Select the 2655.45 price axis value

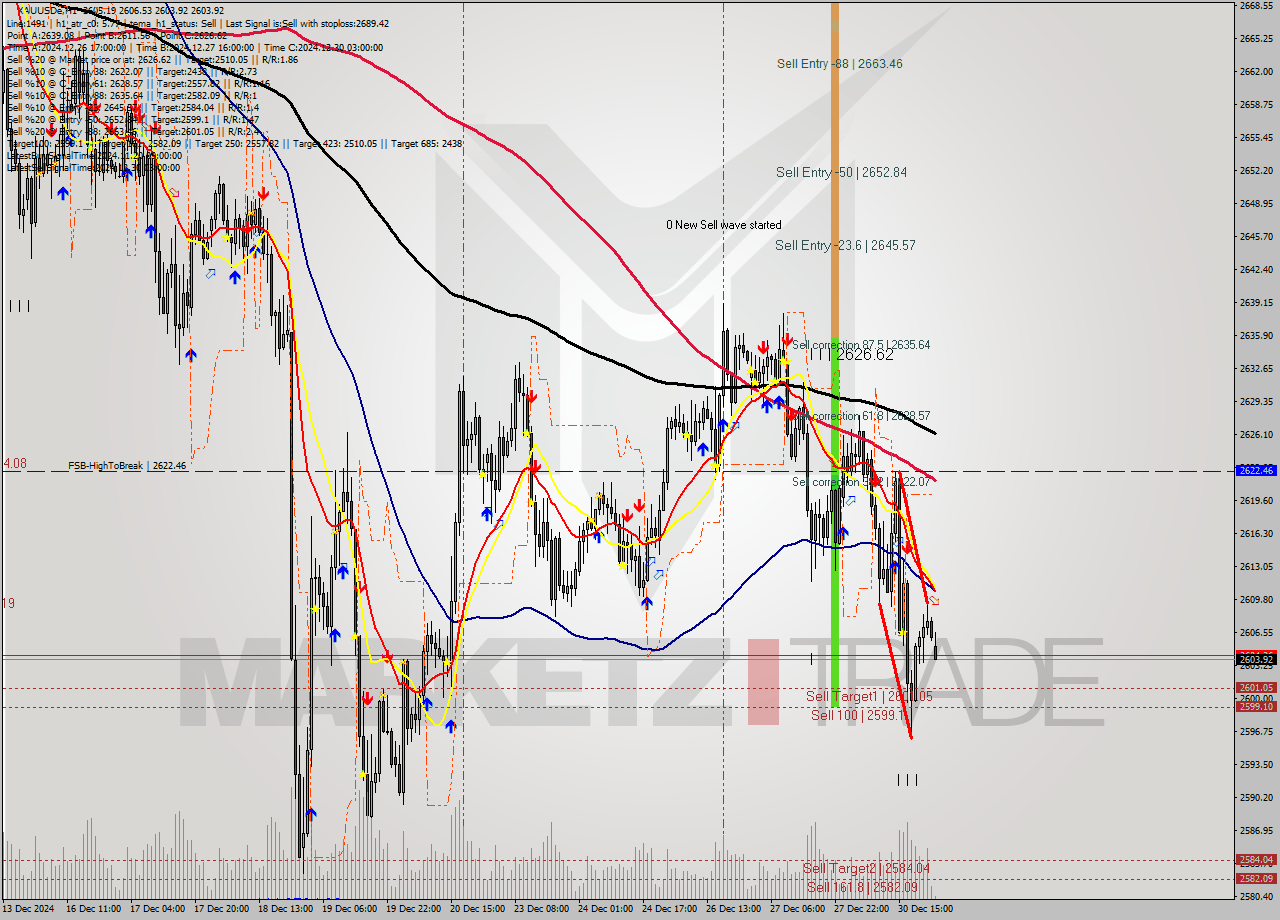point(1256,138)
